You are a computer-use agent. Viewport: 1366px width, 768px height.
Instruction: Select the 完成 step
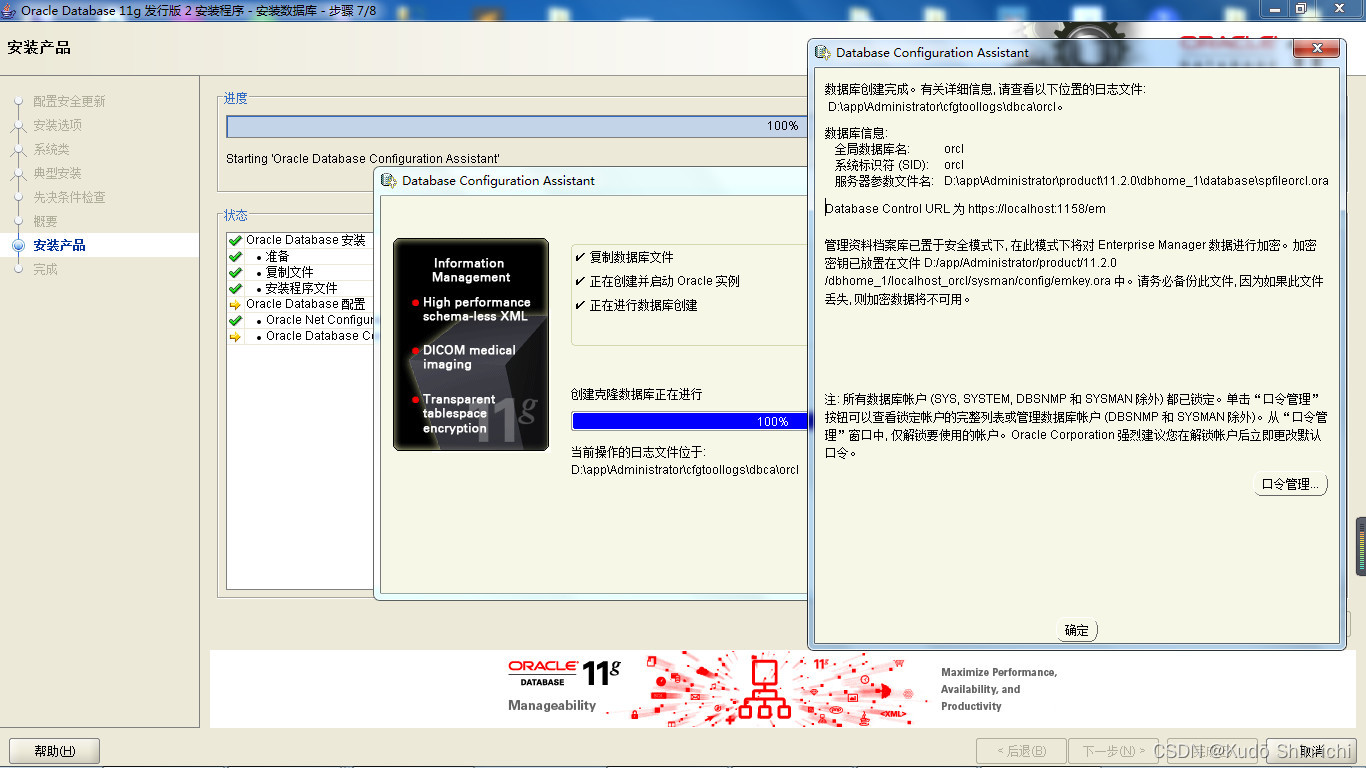coord(45,269)
